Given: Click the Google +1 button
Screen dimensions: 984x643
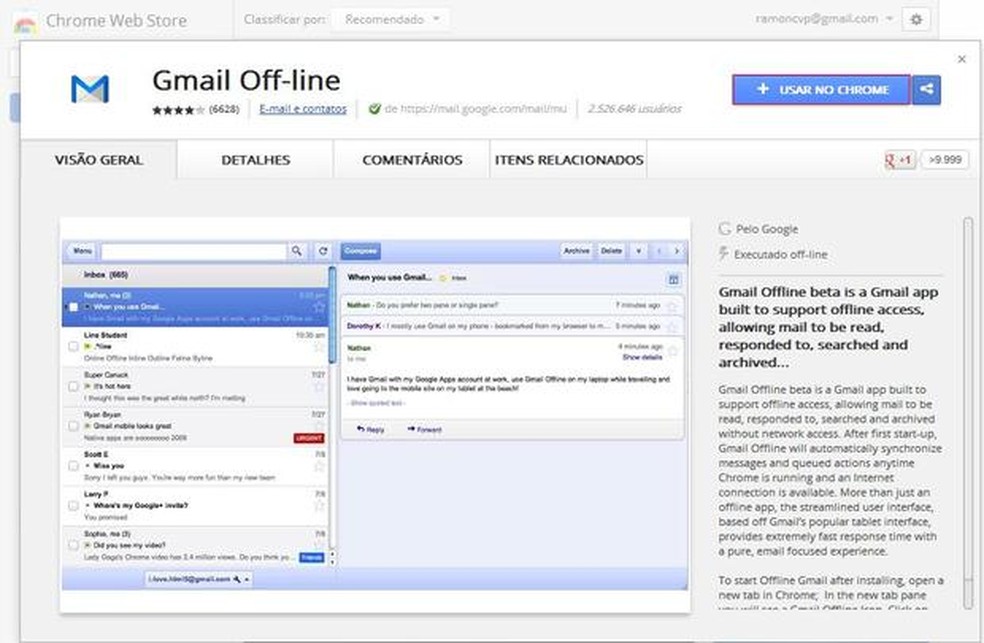Looking at the screenshot, I should 899,160.
